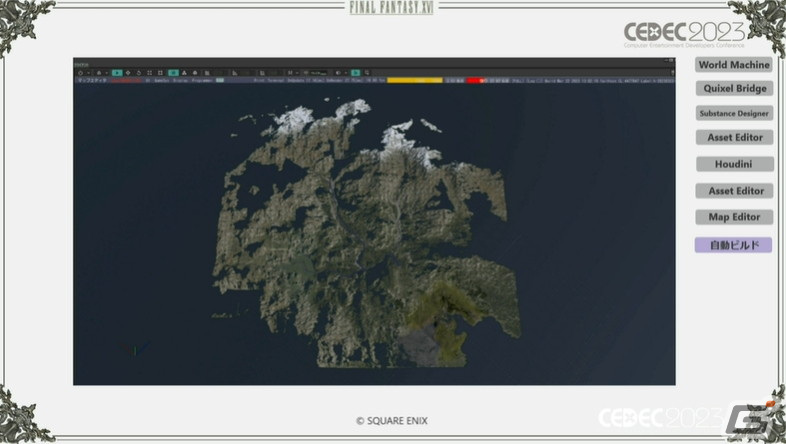Click the purple 自動ビルド button
786x444 pixels.
[733, 245]
